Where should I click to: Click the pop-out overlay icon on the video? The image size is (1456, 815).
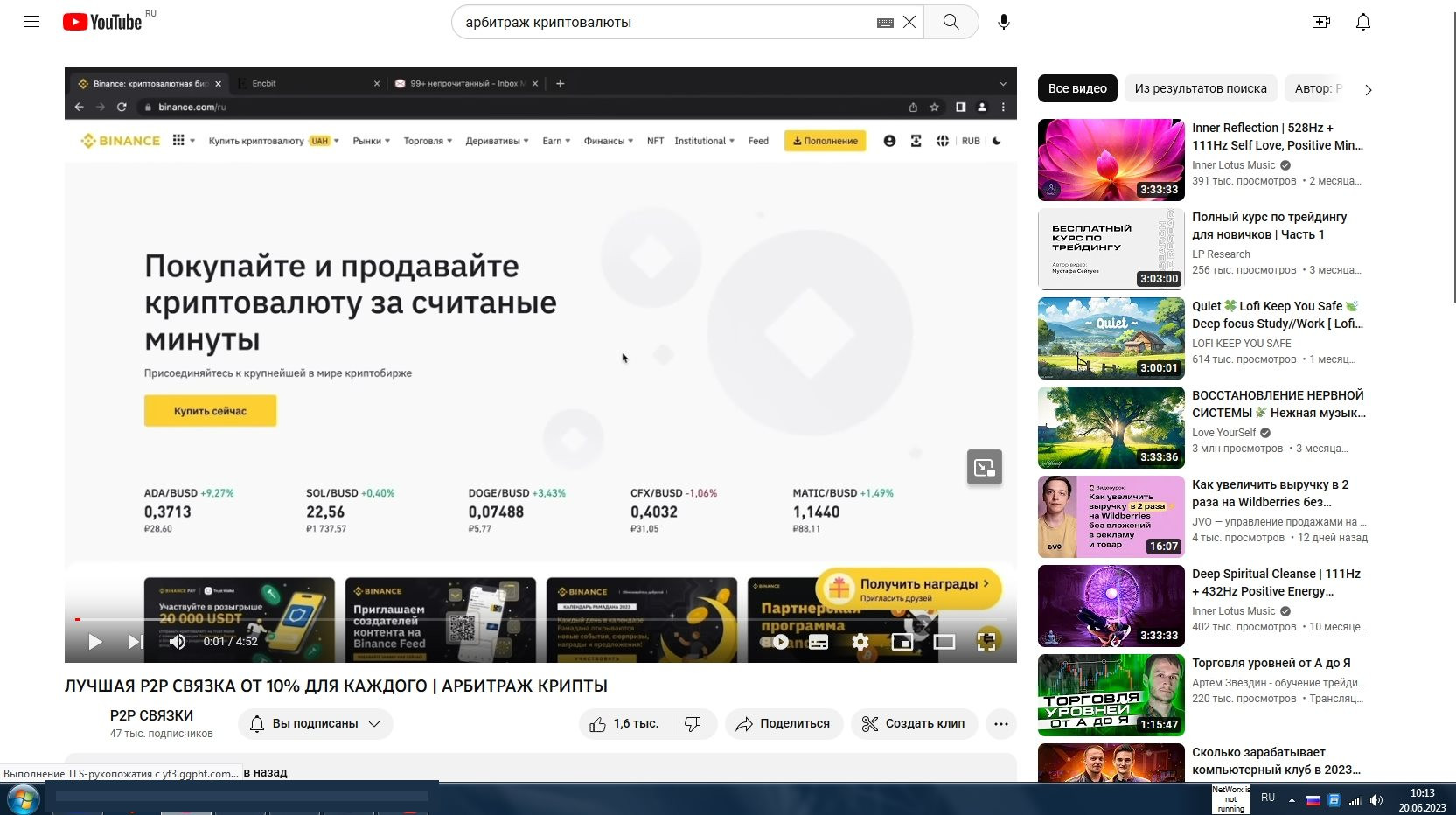985,467
